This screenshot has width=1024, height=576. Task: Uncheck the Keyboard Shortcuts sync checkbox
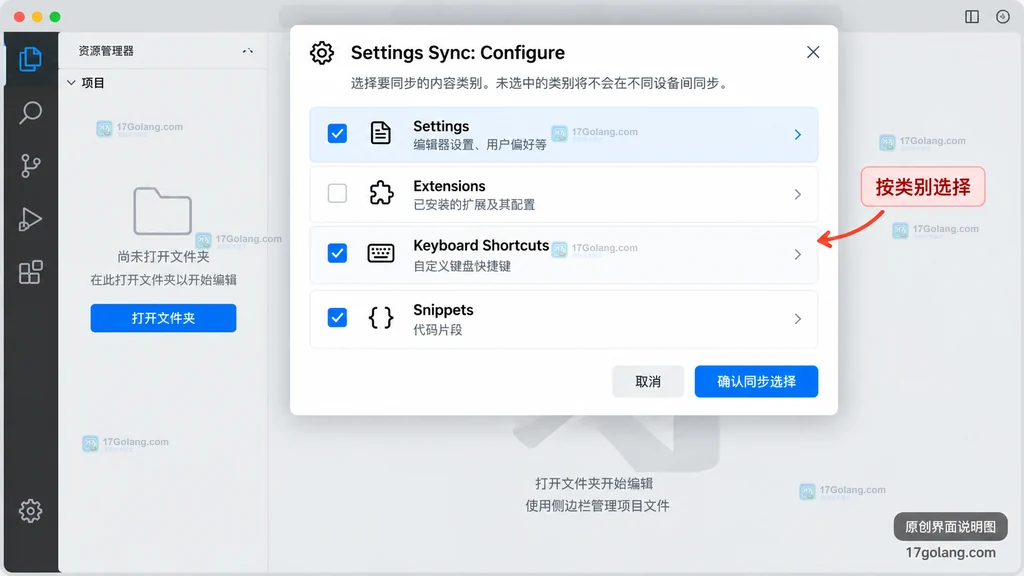pyautogui.click(x=337, y=253)
